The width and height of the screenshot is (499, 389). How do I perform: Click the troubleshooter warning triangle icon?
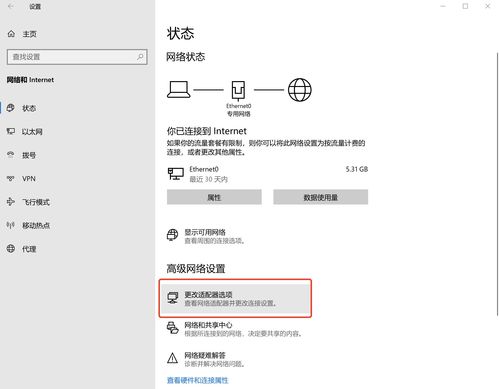172,358
